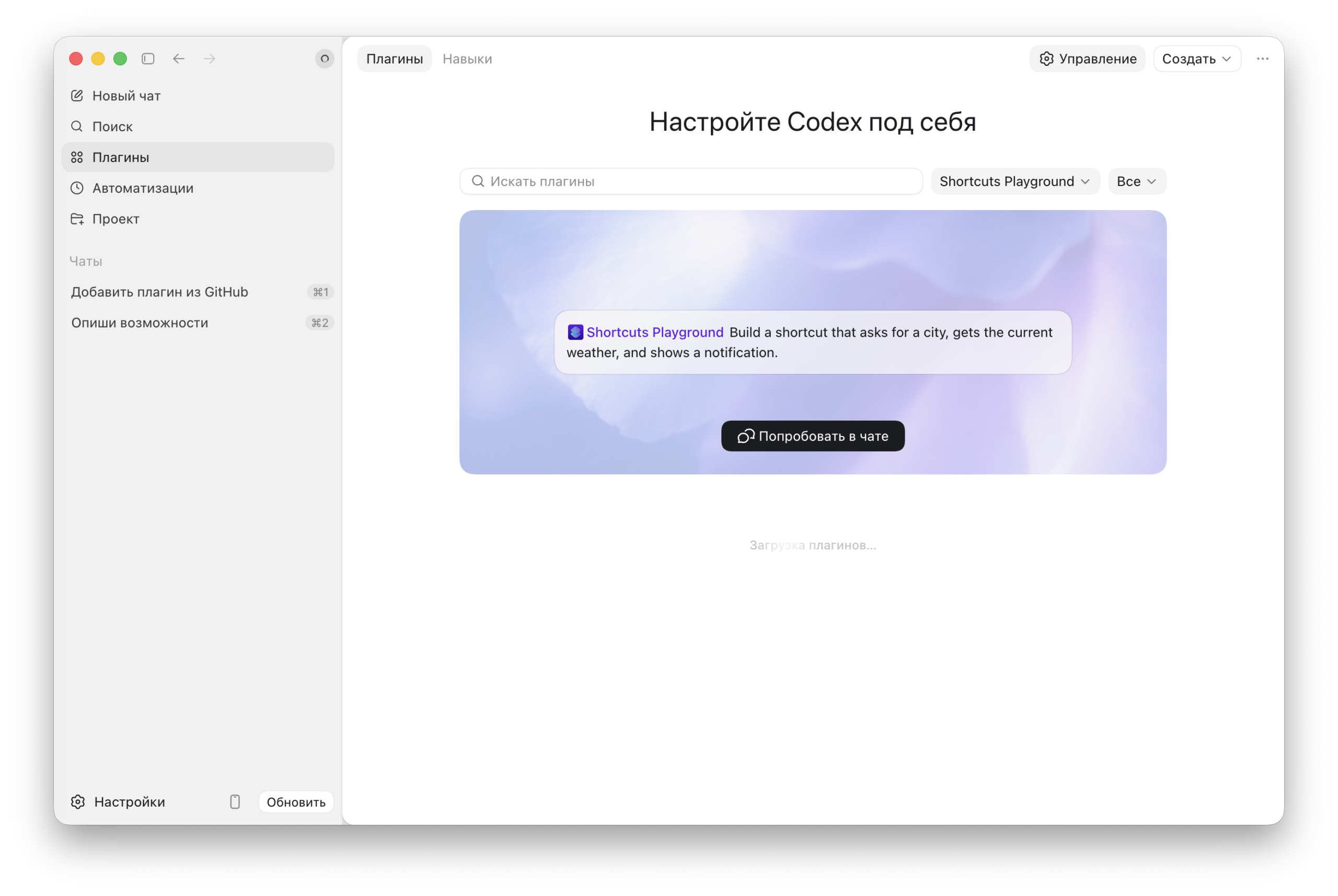Focus the Искать плагины search field
The width and height of the screenshot is (1338, 896).
(691, 181)
